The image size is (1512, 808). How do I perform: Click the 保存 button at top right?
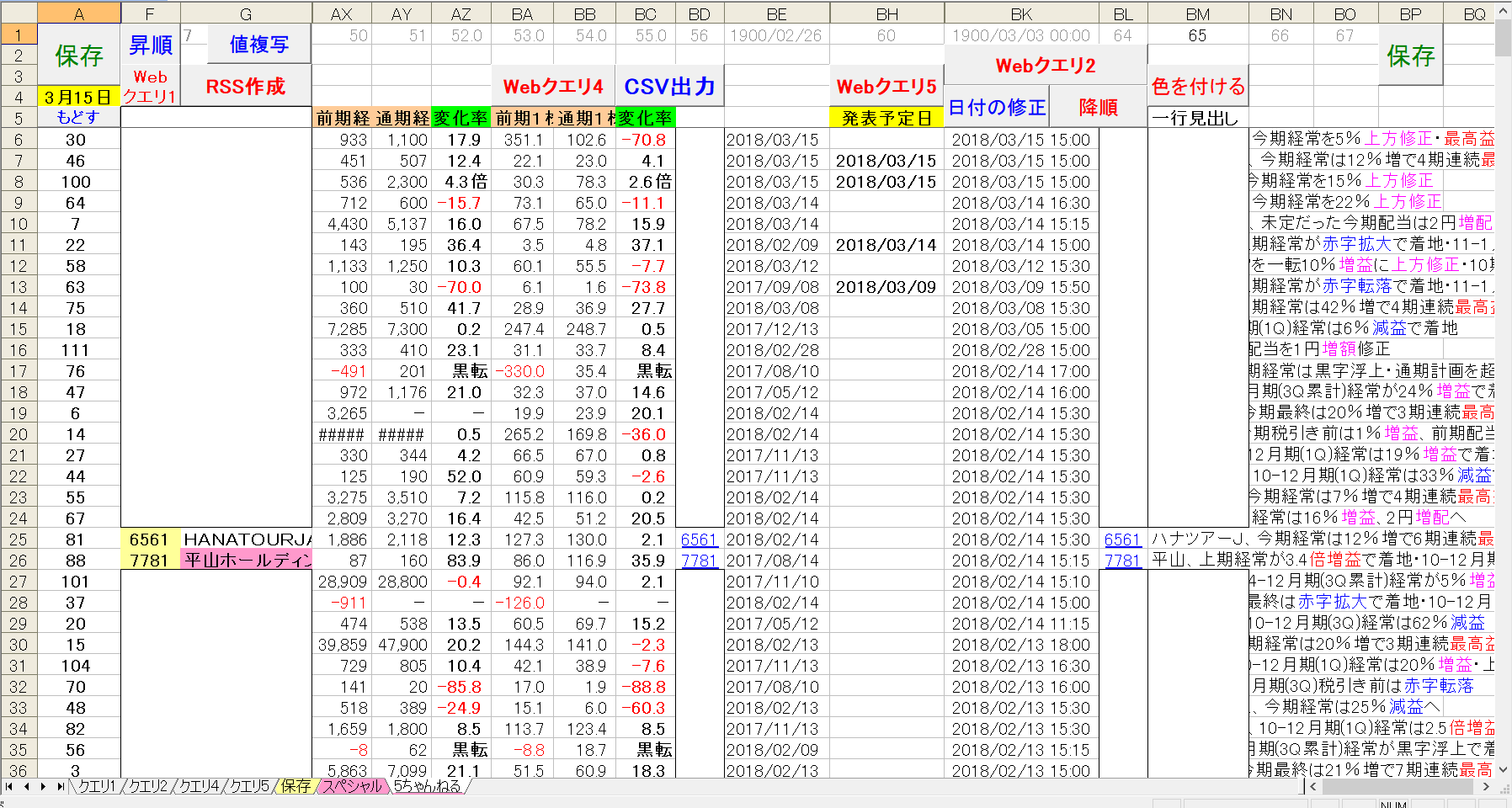click(1410, 56)
